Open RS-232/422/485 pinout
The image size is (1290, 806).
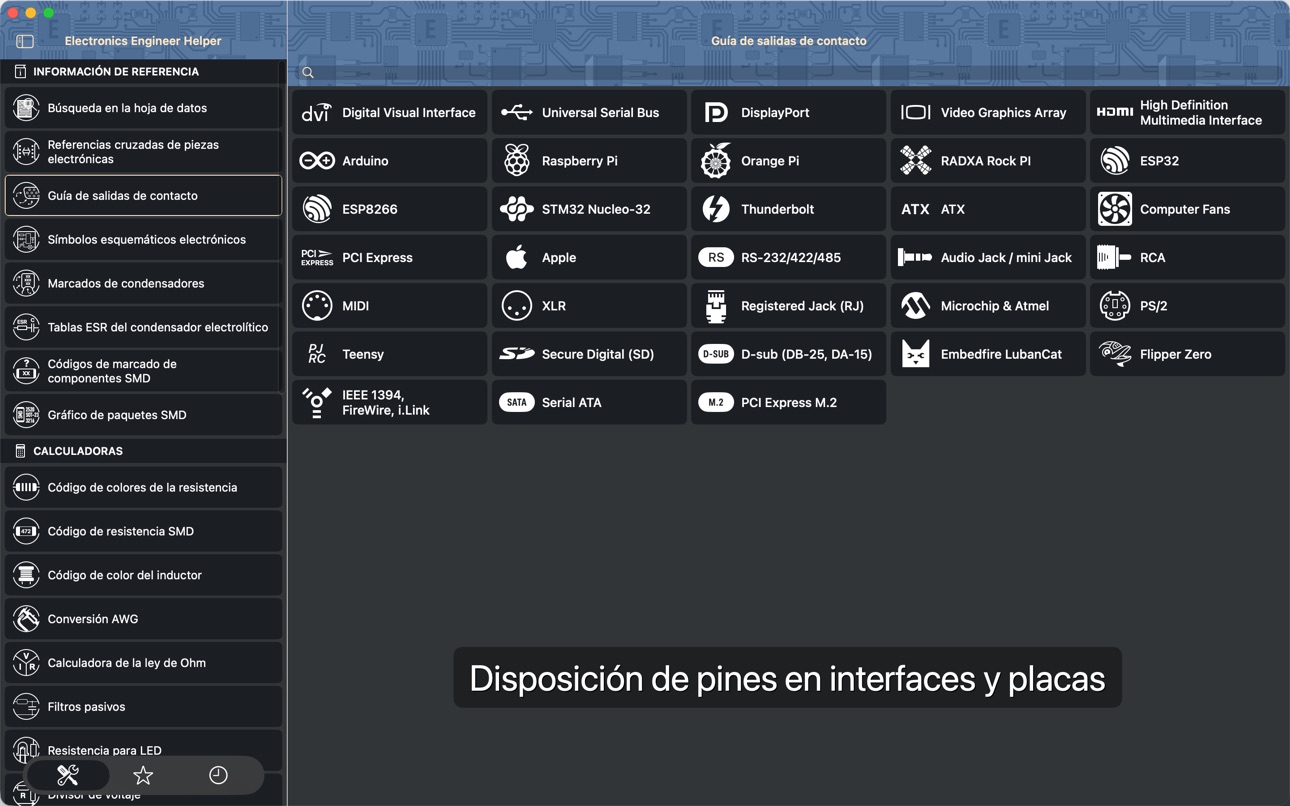789,258
